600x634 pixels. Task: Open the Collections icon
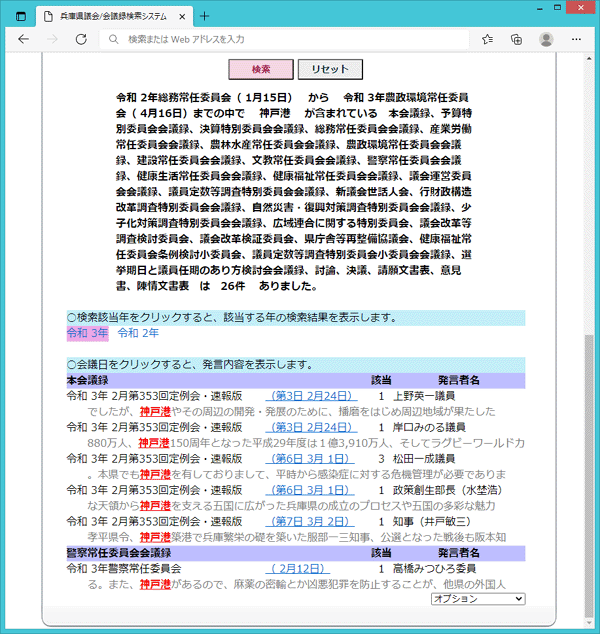pos(516,39)
